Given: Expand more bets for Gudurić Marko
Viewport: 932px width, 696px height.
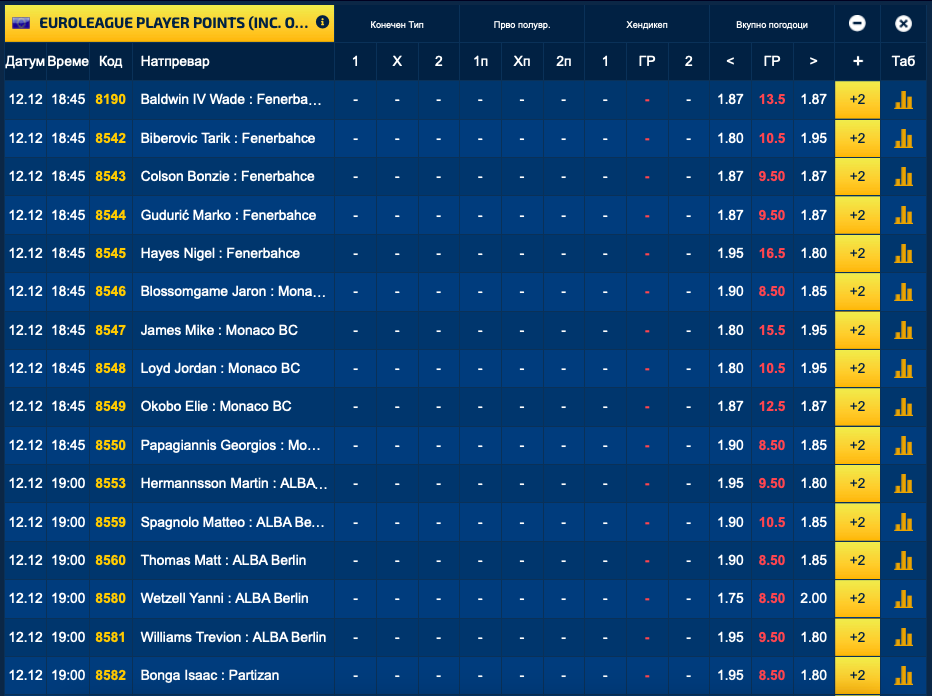Looking at the screenshot, I should [857, 215].
